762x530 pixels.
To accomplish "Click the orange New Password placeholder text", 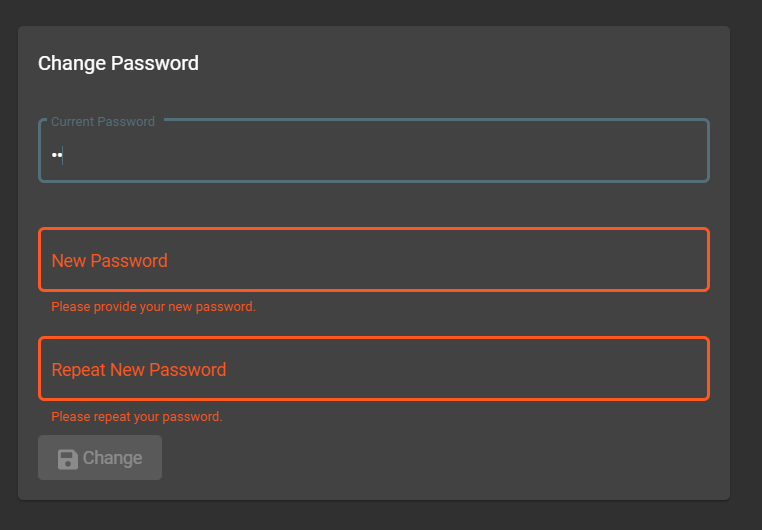I will (x=109, y=261).
